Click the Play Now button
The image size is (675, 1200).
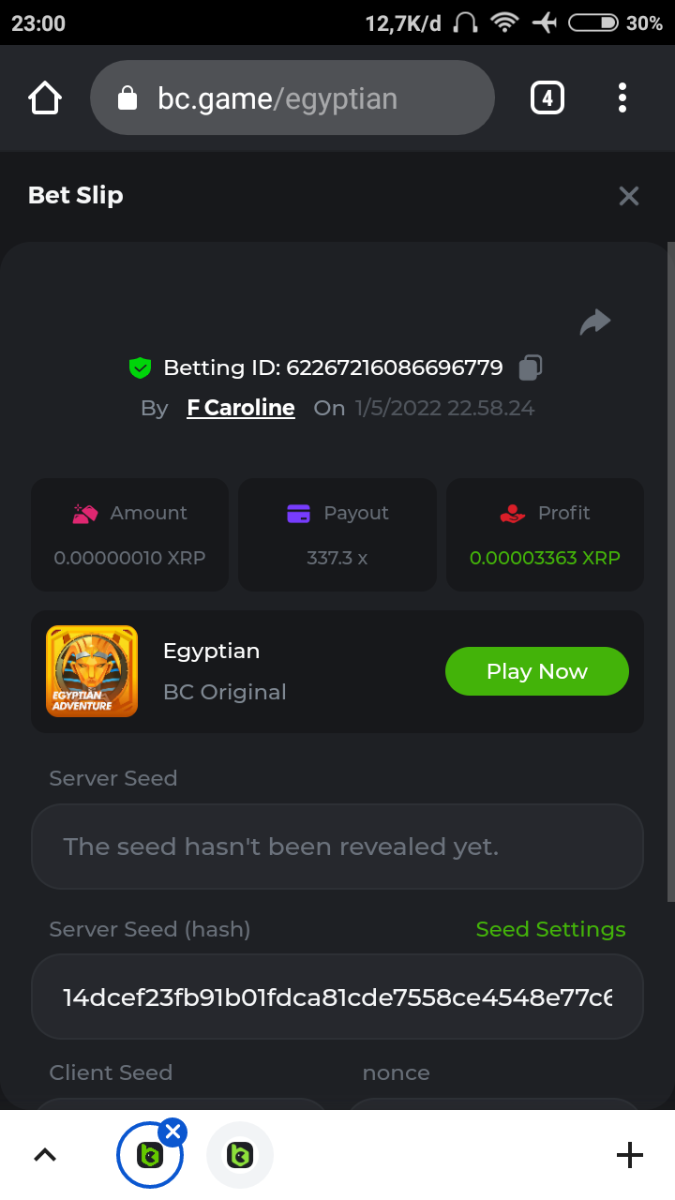tap(536, 671)
